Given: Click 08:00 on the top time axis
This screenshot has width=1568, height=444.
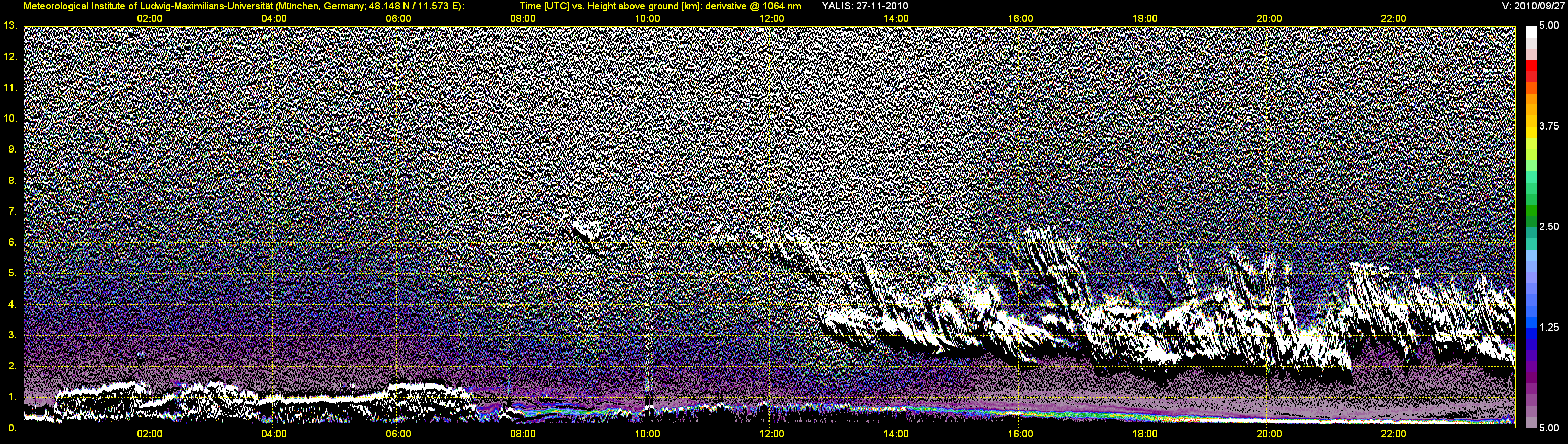Looking at the screenshot, I should click(523, 18).
